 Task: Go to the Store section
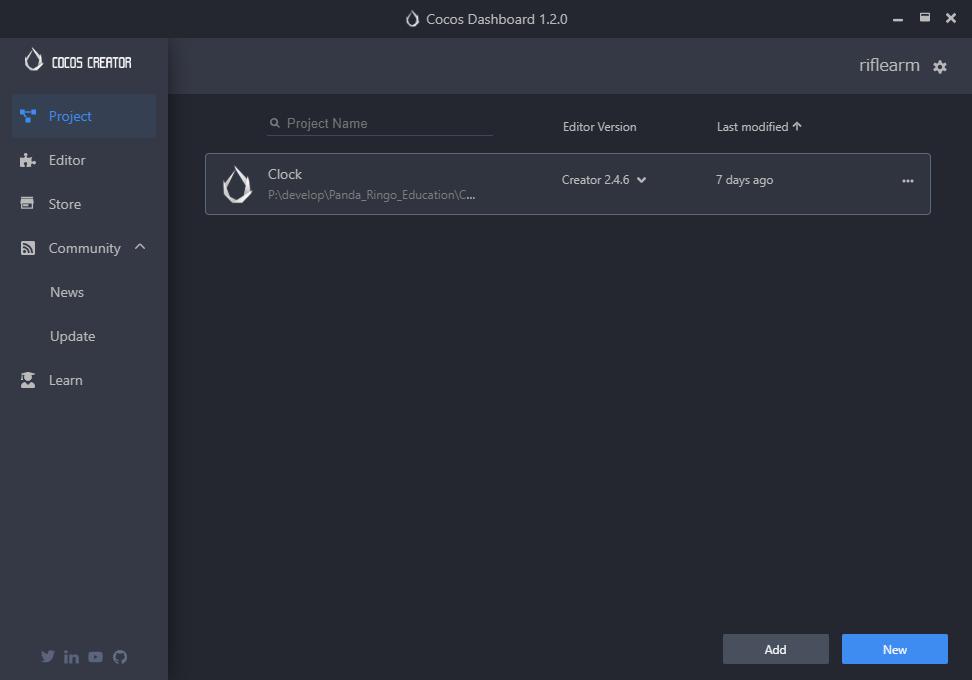tap(84, 204)
